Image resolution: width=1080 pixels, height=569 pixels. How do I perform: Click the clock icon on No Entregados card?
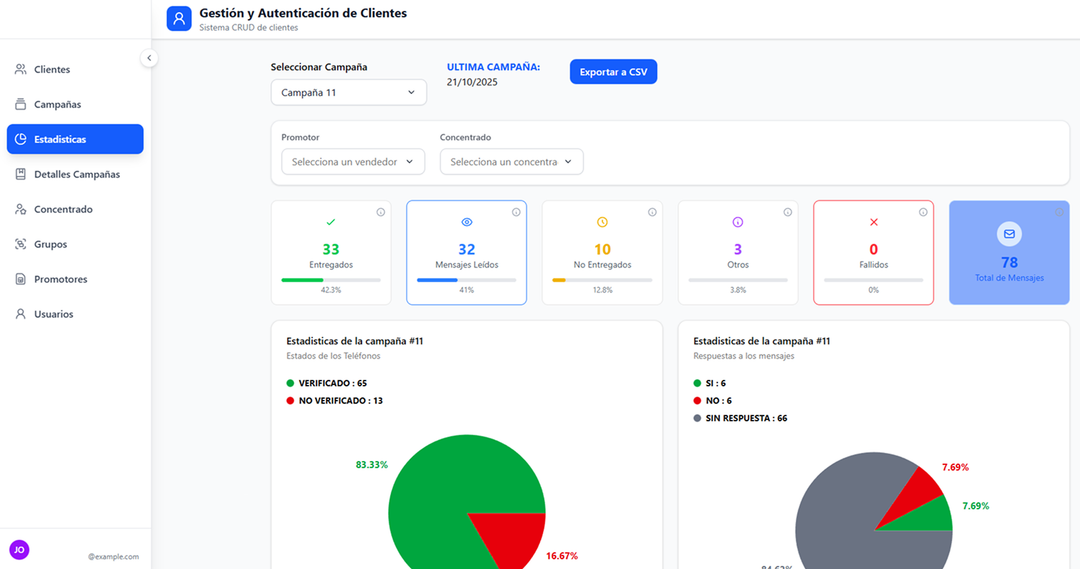click(x=602, y=222)
